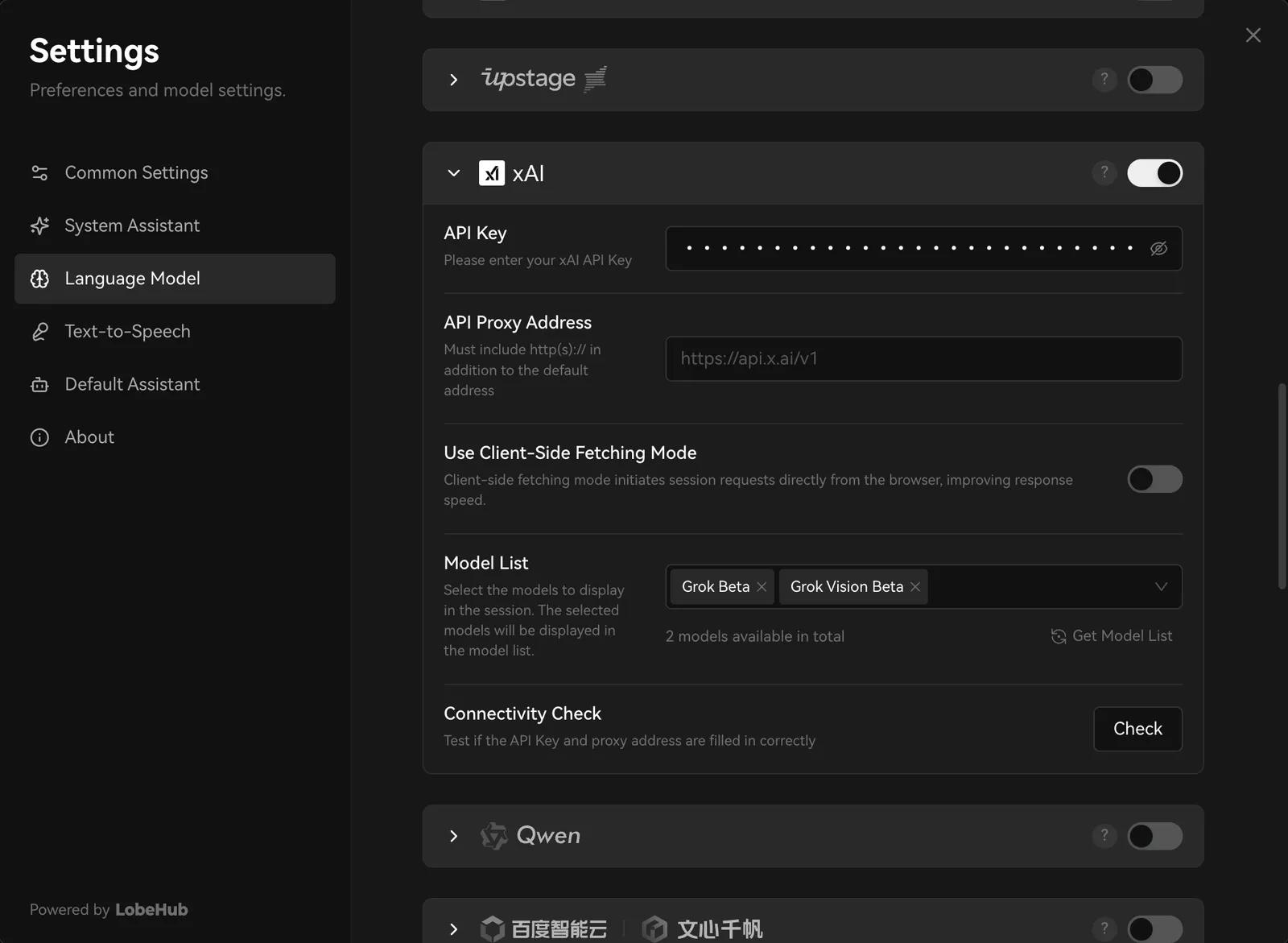
Task: Disable the xAI provider switch
Action: click(1154, 173)
